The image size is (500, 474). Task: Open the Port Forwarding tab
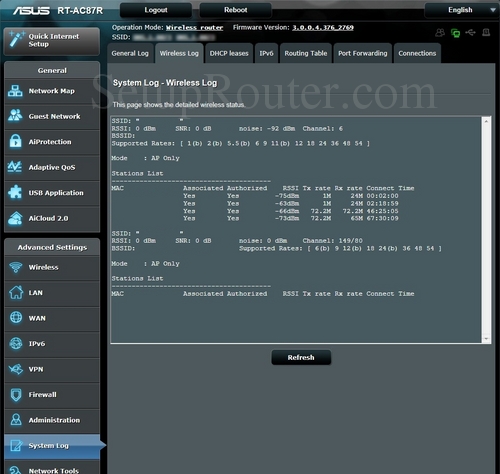[x=363, y=53]
